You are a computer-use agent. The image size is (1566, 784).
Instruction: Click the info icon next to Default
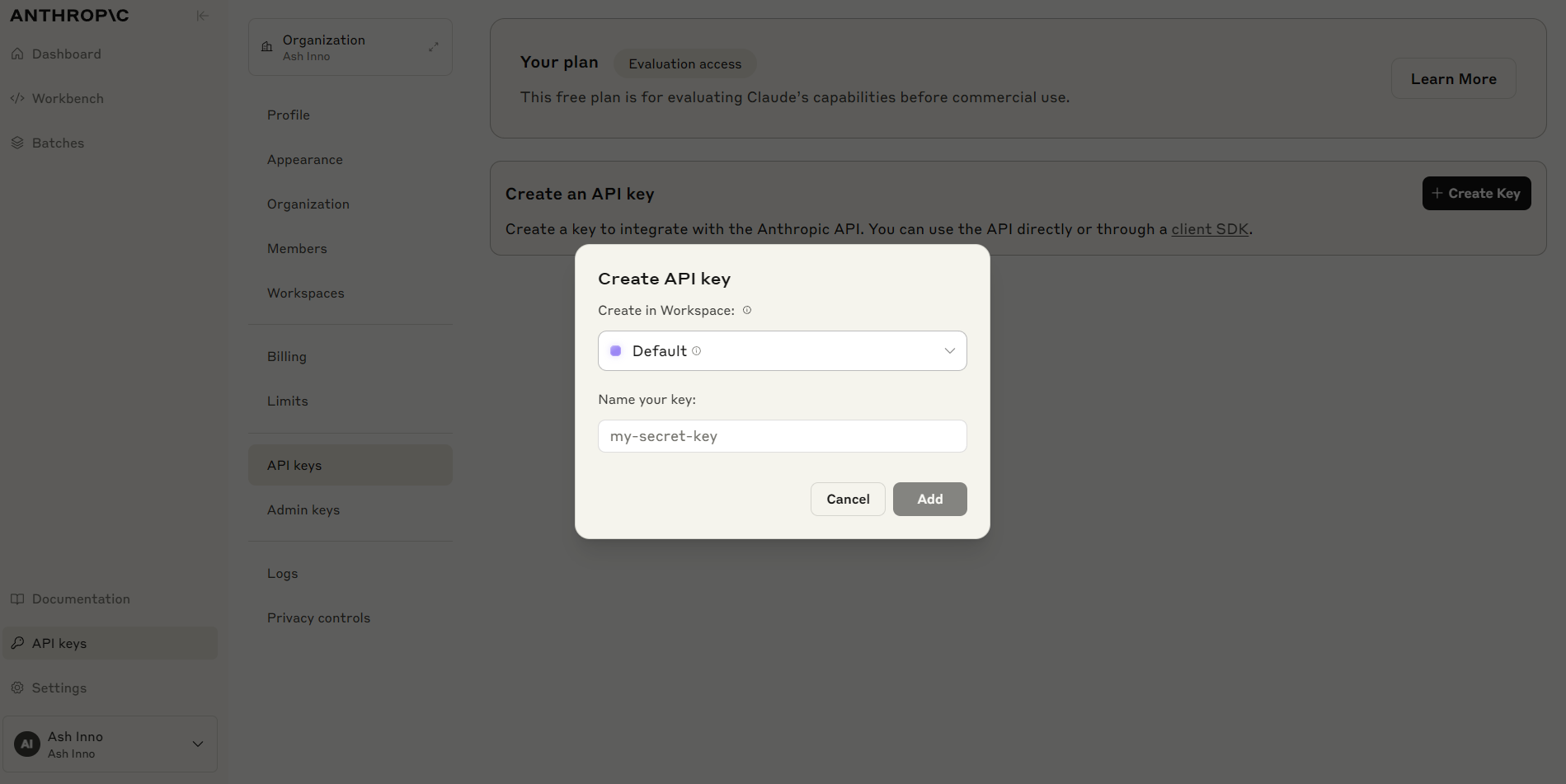click(x=697, y=350)
